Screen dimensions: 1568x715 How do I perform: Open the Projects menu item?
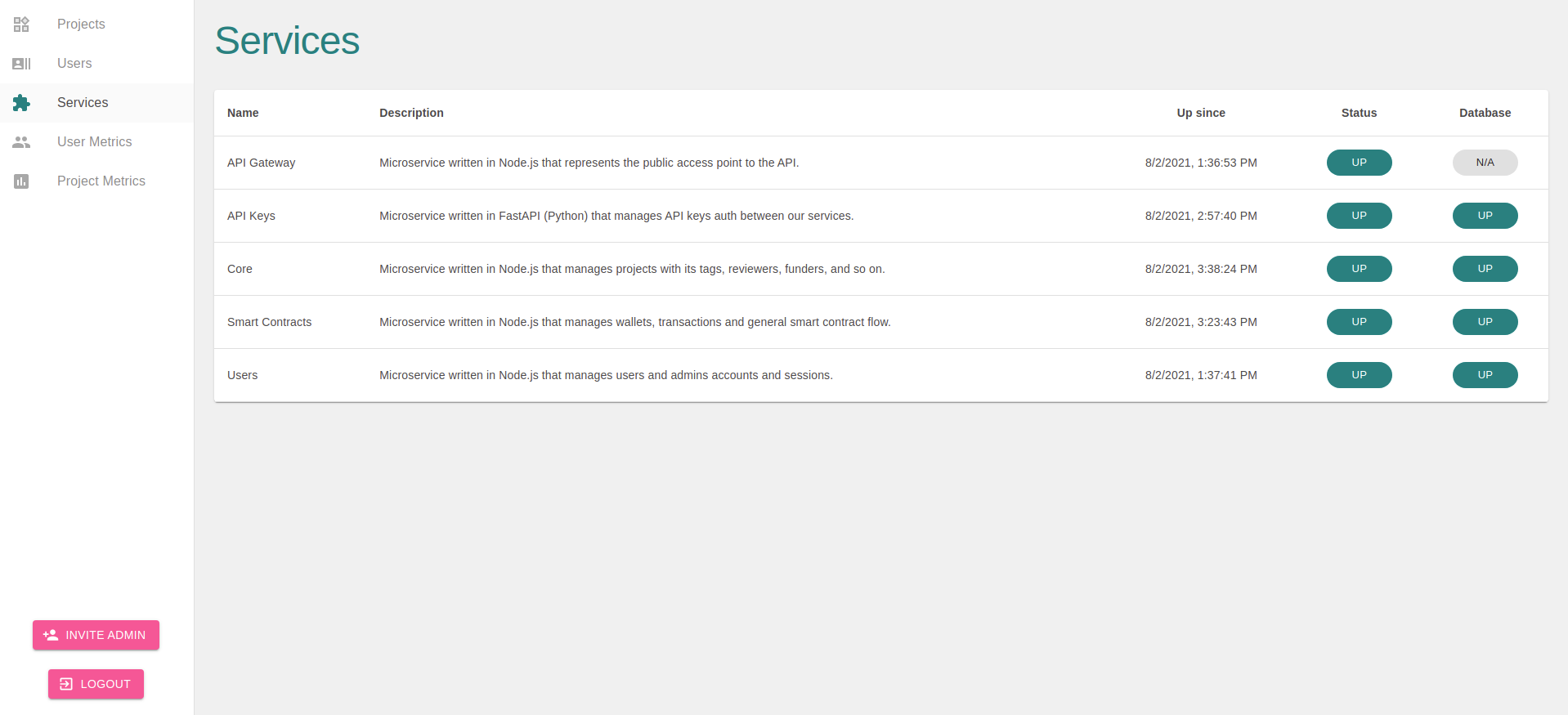point(96,25)
